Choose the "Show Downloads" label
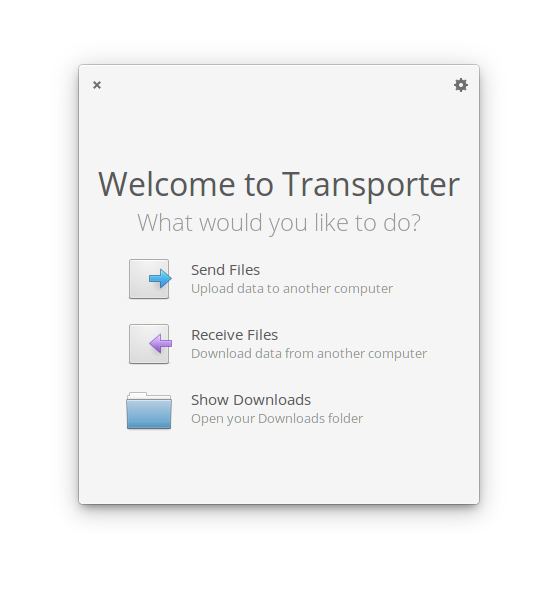 point(251,400)
